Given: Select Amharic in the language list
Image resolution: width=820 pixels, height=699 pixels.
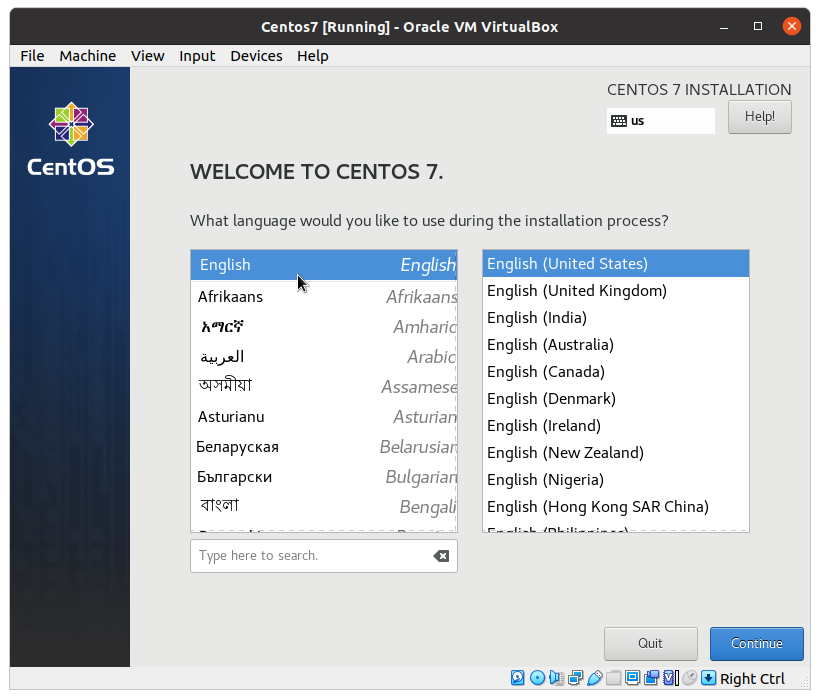Looking at the screenshot, I should click(x=324, y=327).
